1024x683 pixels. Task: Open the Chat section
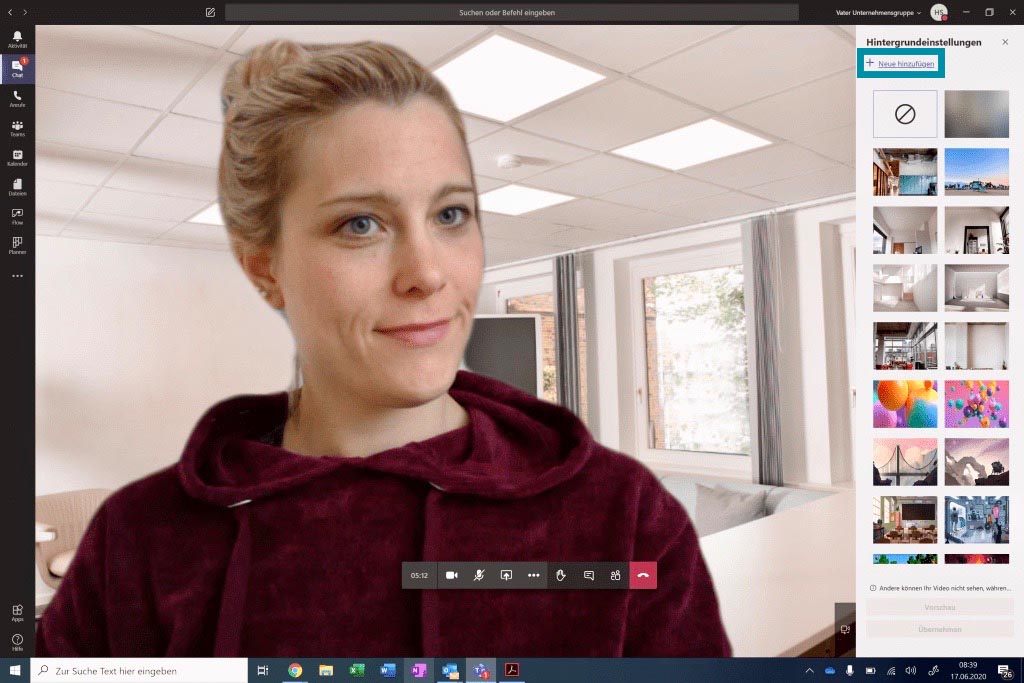(17, 69)
